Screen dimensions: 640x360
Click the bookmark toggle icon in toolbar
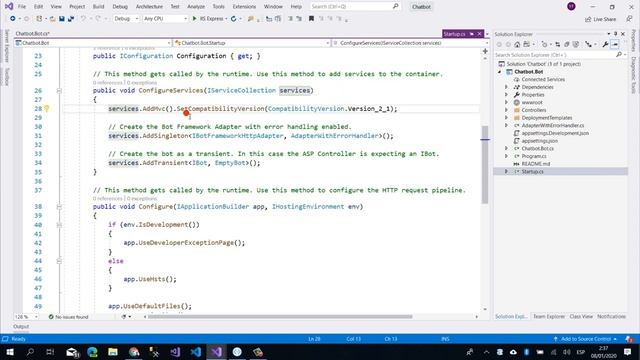311,19
